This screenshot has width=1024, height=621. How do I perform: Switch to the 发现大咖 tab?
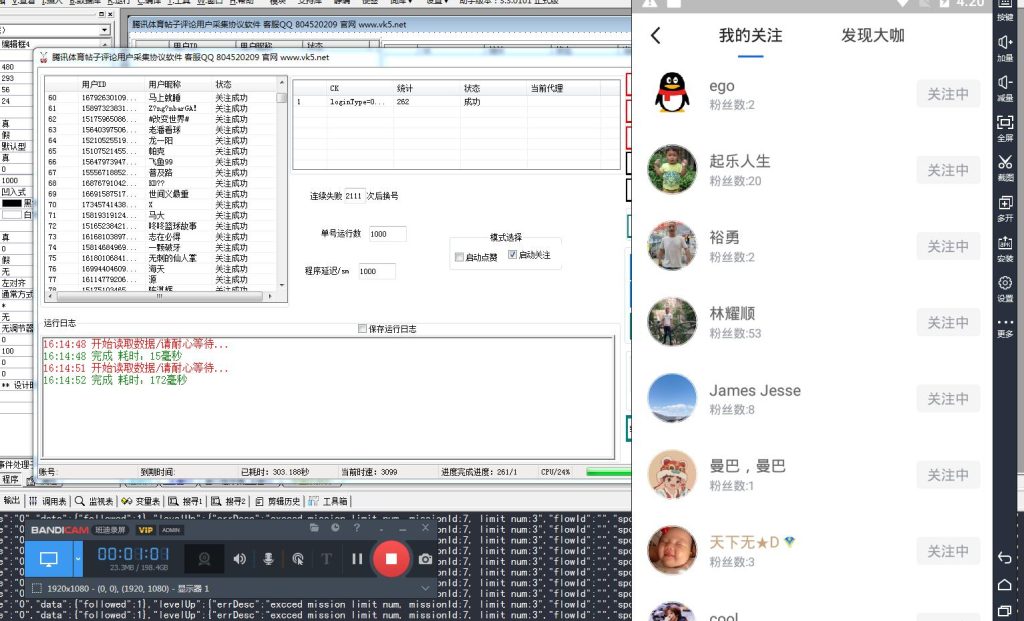(872, 36)
